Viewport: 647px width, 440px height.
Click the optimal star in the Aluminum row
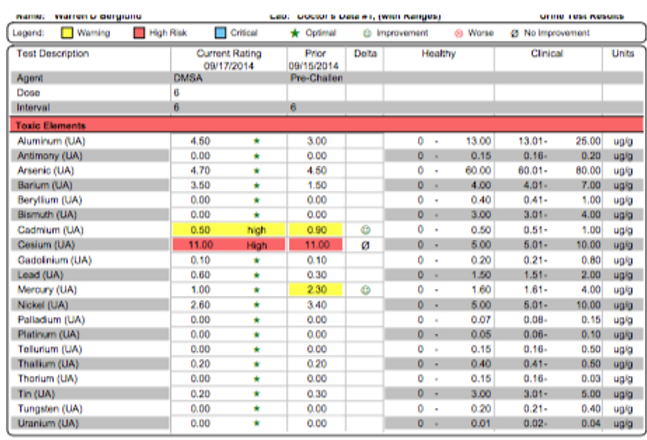pos(256,141)
